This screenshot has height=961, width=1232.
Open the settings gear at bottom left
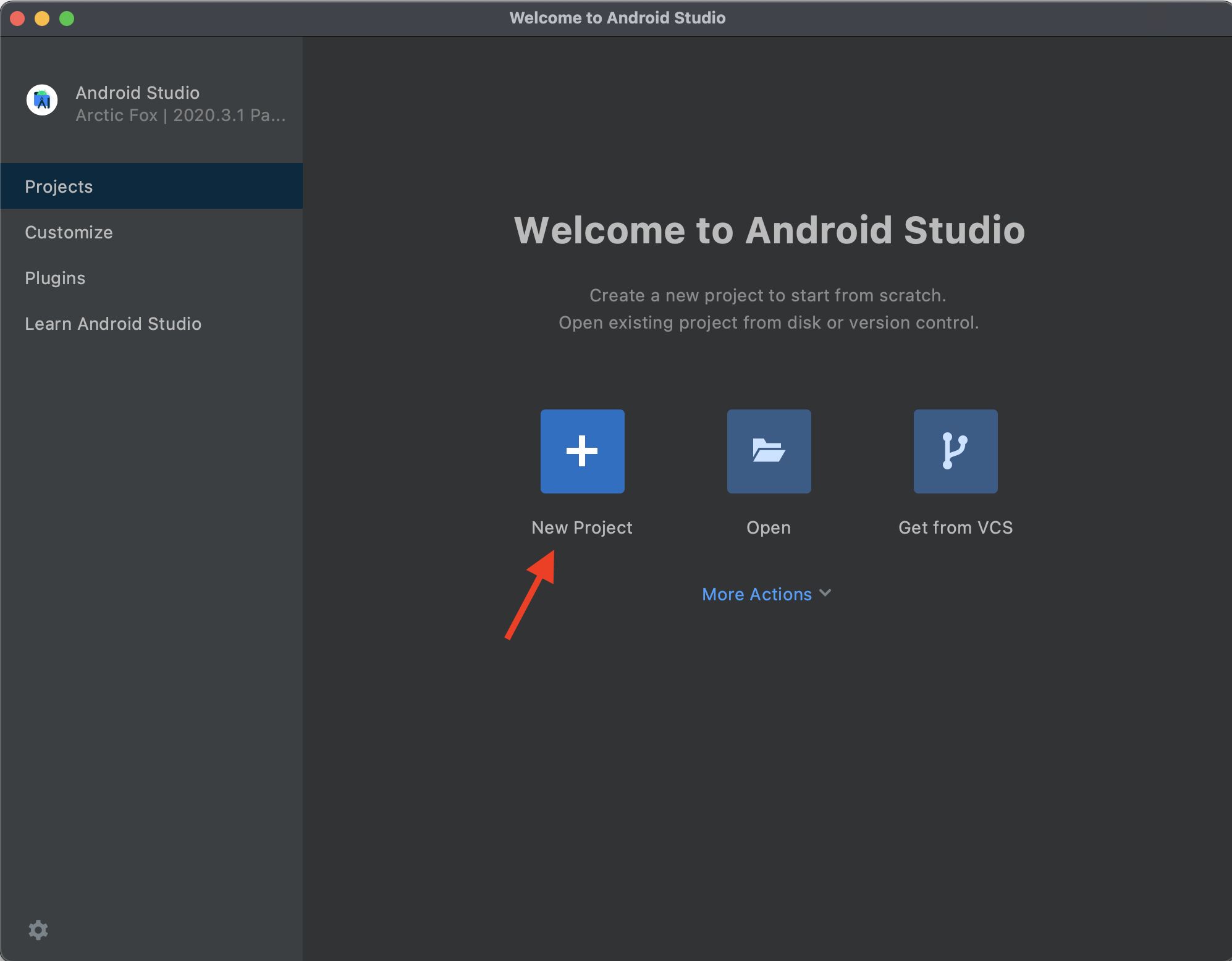38,930
